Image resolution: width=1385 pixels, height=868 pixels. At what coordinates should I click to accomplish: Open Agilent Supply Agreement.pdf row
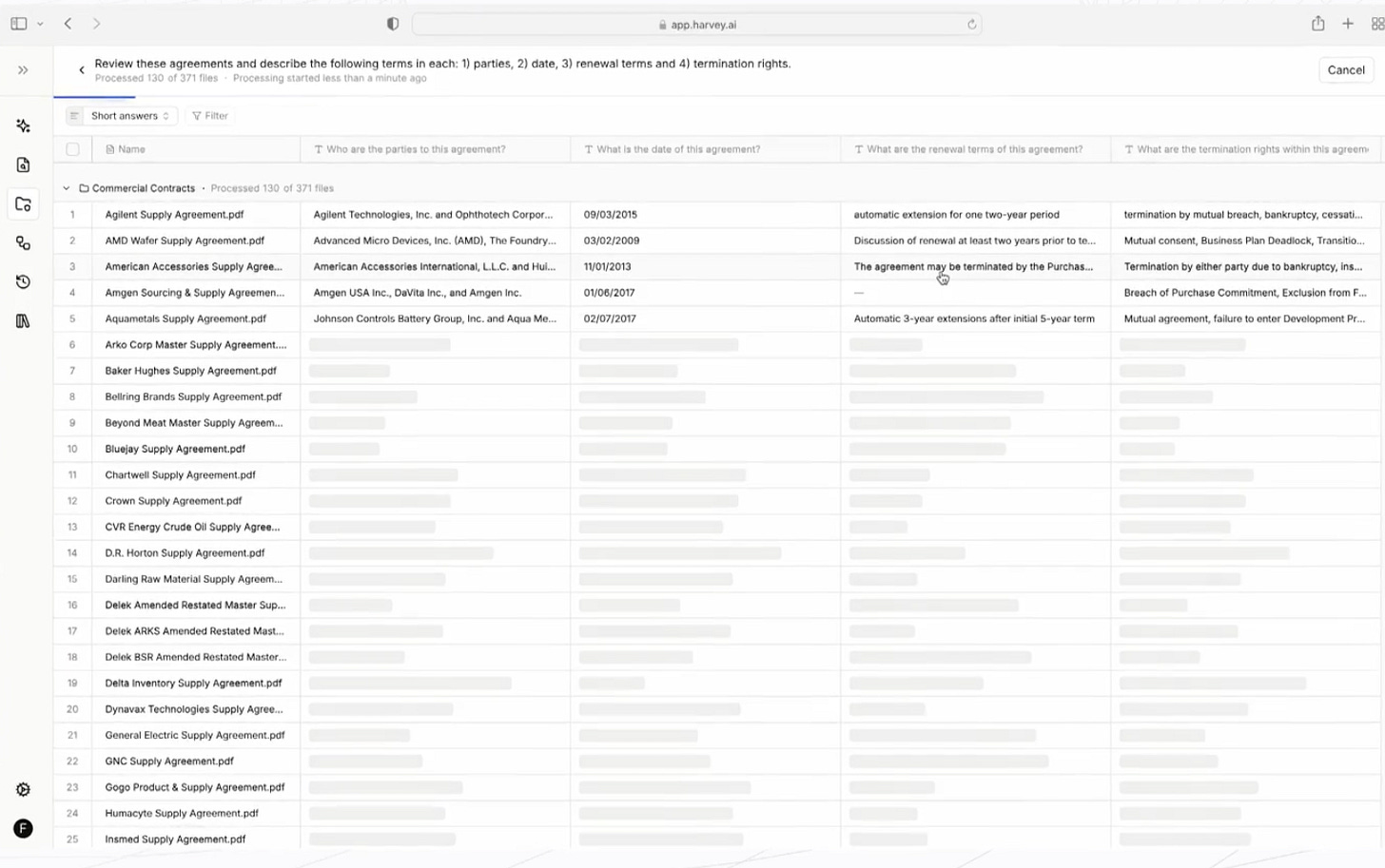pos(174,215)
